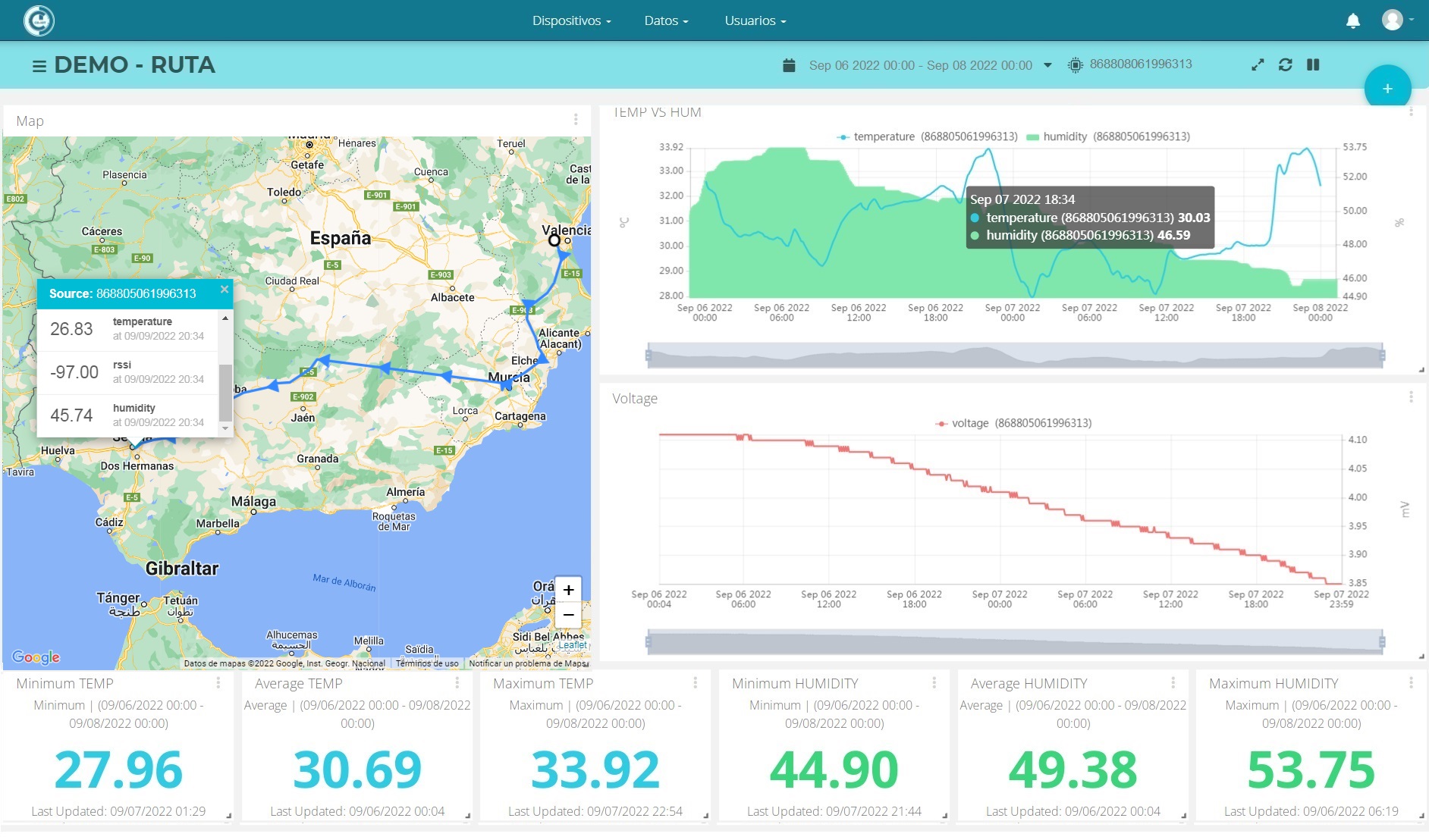Click the rssi -97.00 row

tap(127, 372)
